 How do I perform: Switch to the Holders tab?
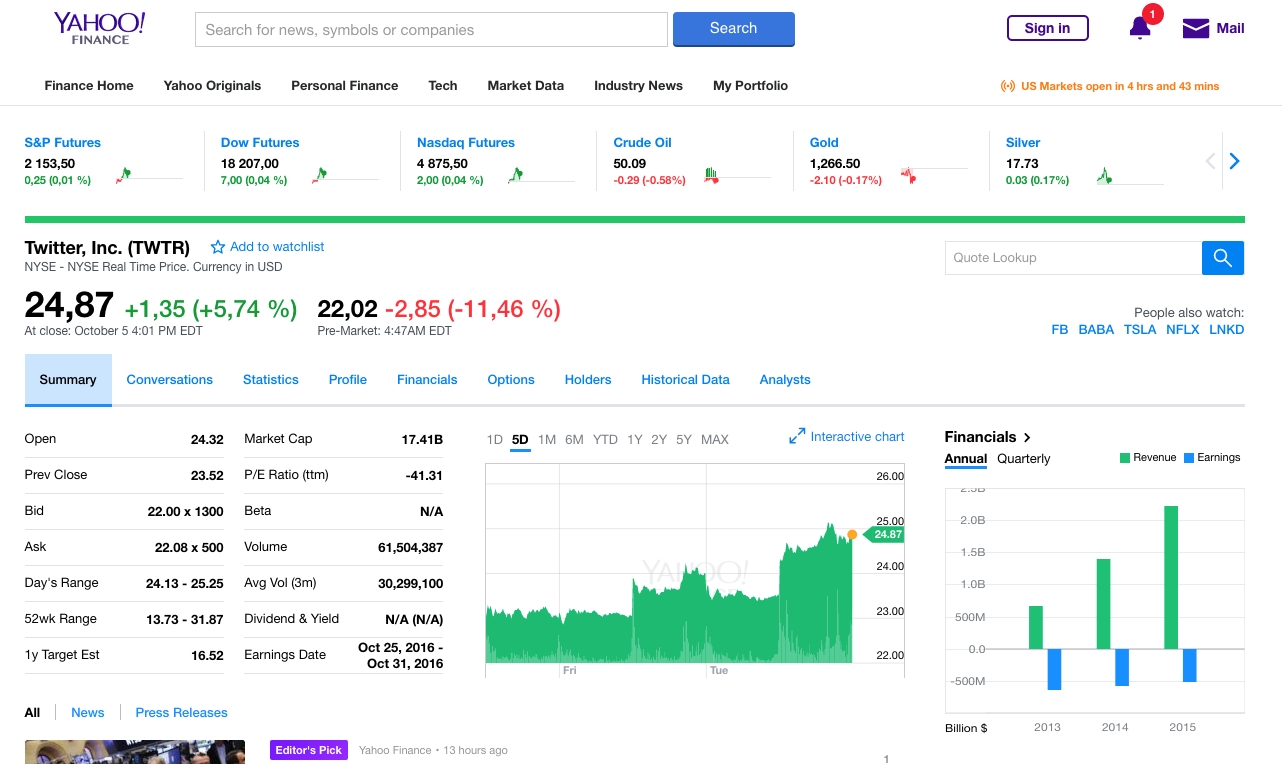coord(588,380)
